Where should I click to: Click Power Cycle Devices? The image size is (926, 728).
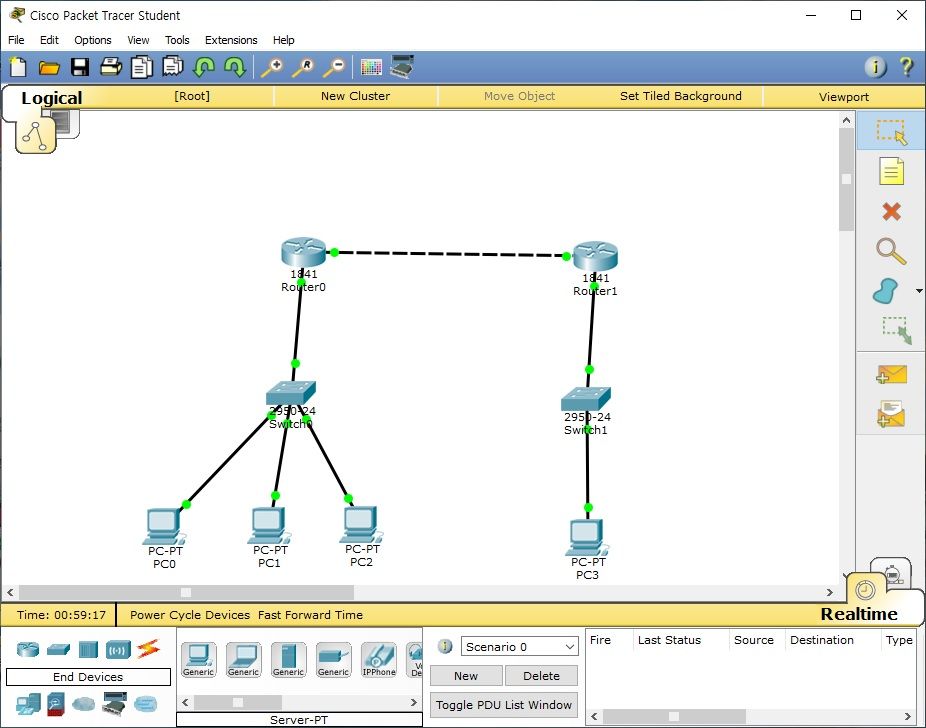190,615
